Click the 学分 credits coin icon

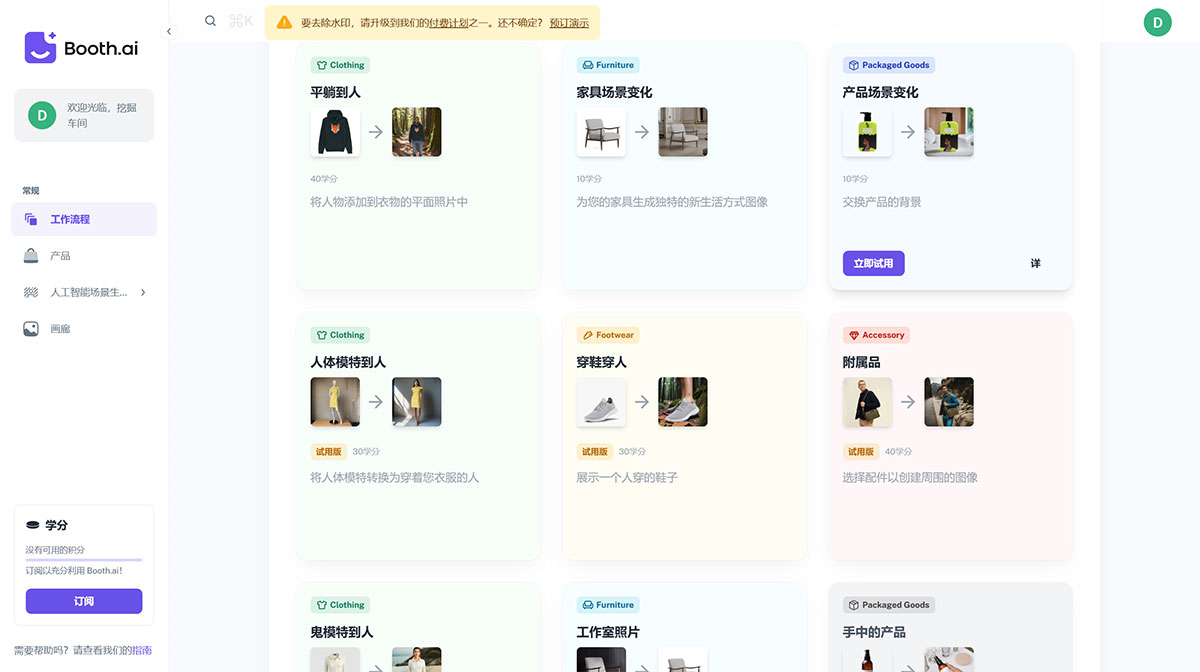tap(34, 523)
